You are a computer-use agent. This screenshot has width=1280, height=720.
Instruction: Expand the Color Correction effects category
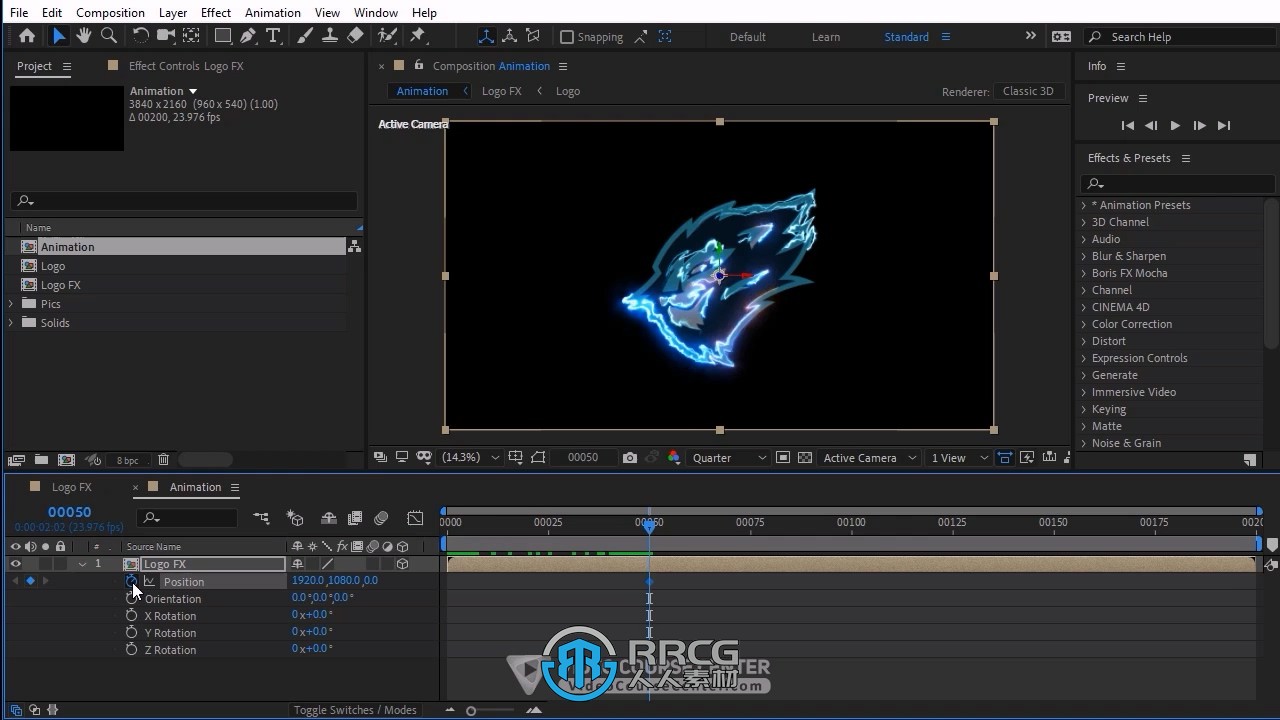(1084, 324)
